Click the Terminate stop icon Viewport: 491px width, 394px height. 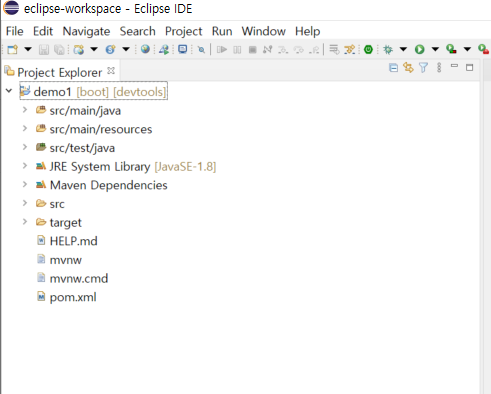[252, 50]
